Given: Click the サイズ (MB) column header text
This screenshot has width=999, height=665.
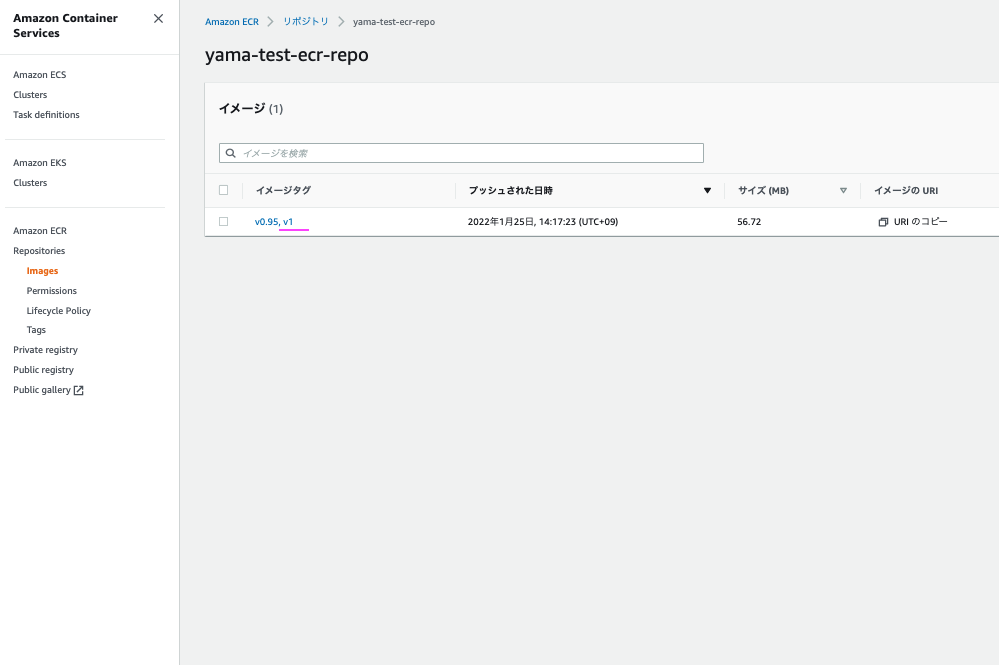Looking at the screenshot, I should tap(763, 190).
